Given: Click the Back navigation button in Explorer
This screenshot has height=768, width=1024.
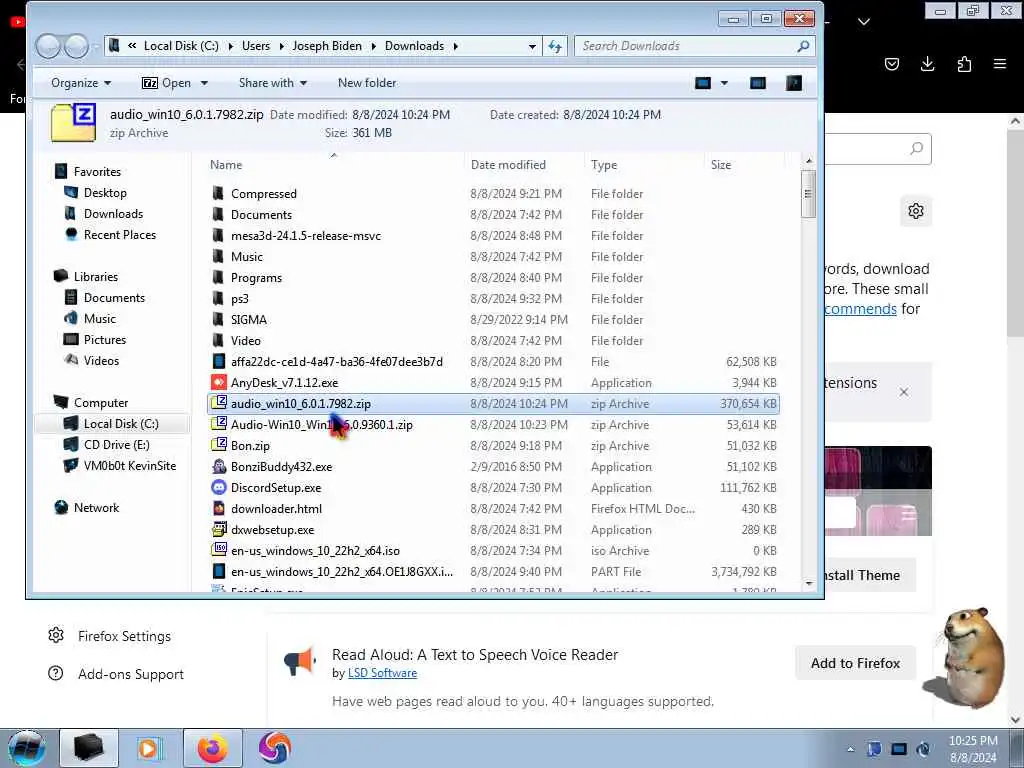Looking at the screenshot, I should (48, 46).
